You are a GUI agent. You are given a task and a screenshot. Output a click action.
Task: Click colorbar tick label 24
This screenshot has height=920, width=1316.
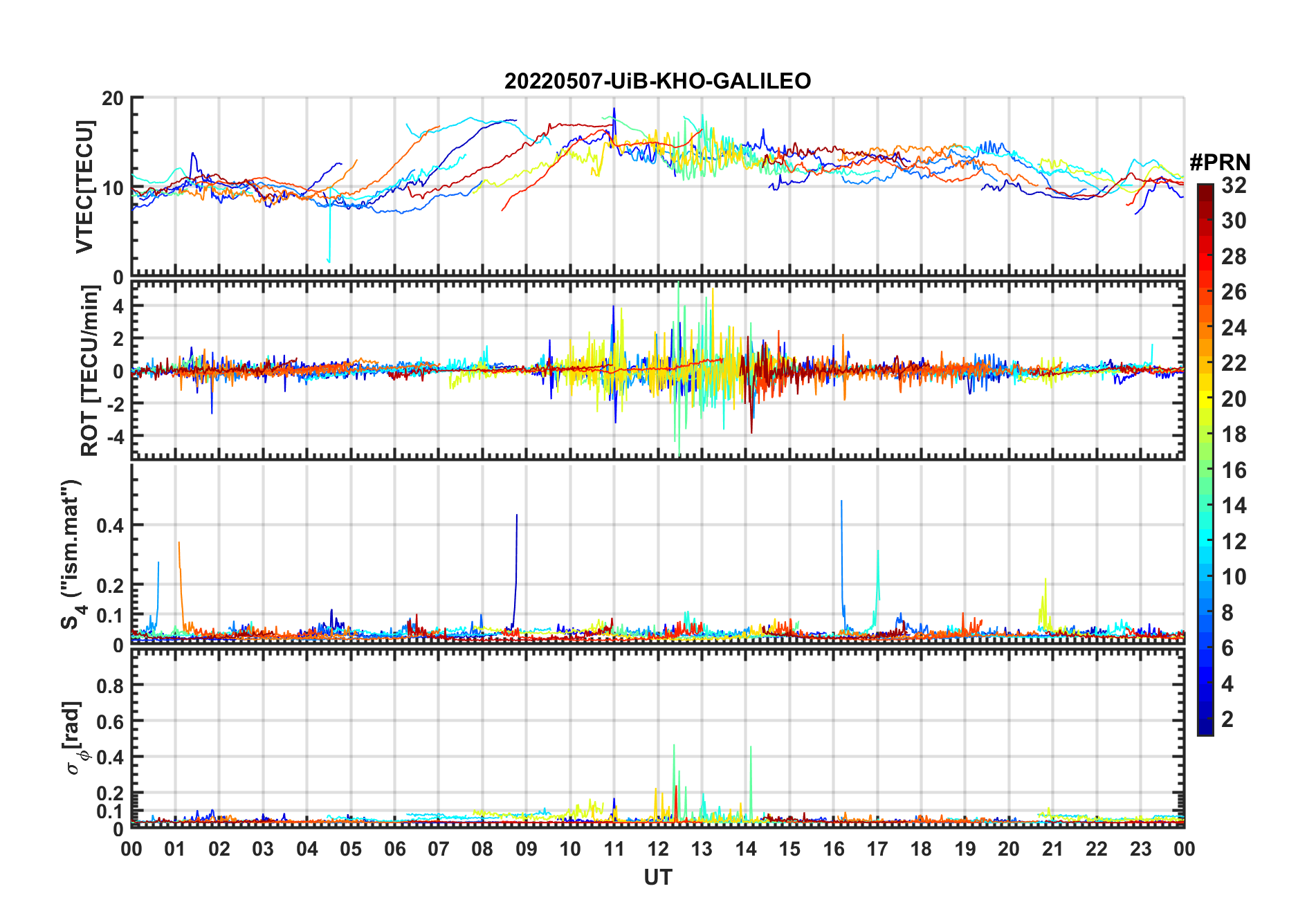[x=1234, y=327]
